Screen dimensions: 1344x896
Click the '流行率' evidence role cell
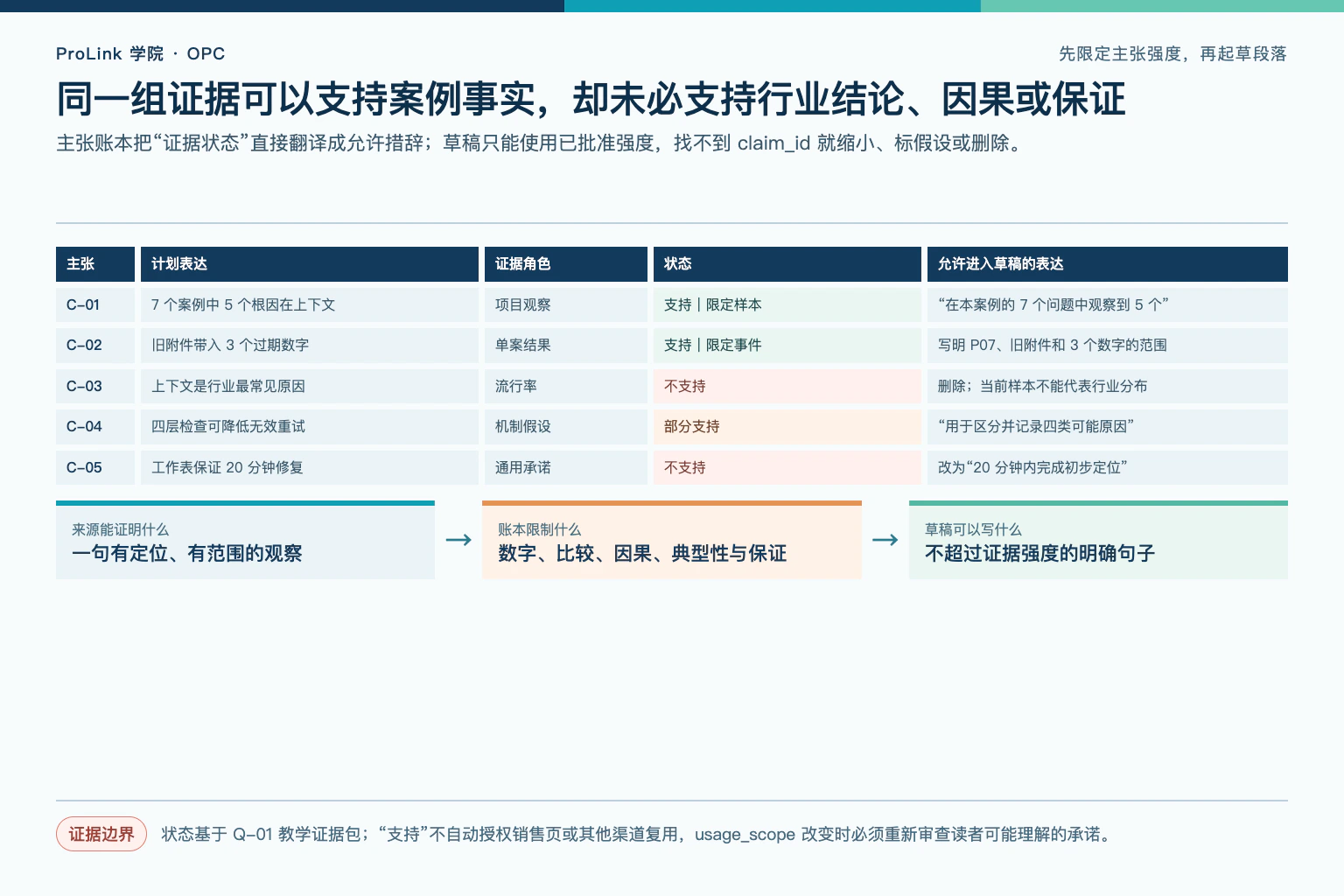click(566, 386)
